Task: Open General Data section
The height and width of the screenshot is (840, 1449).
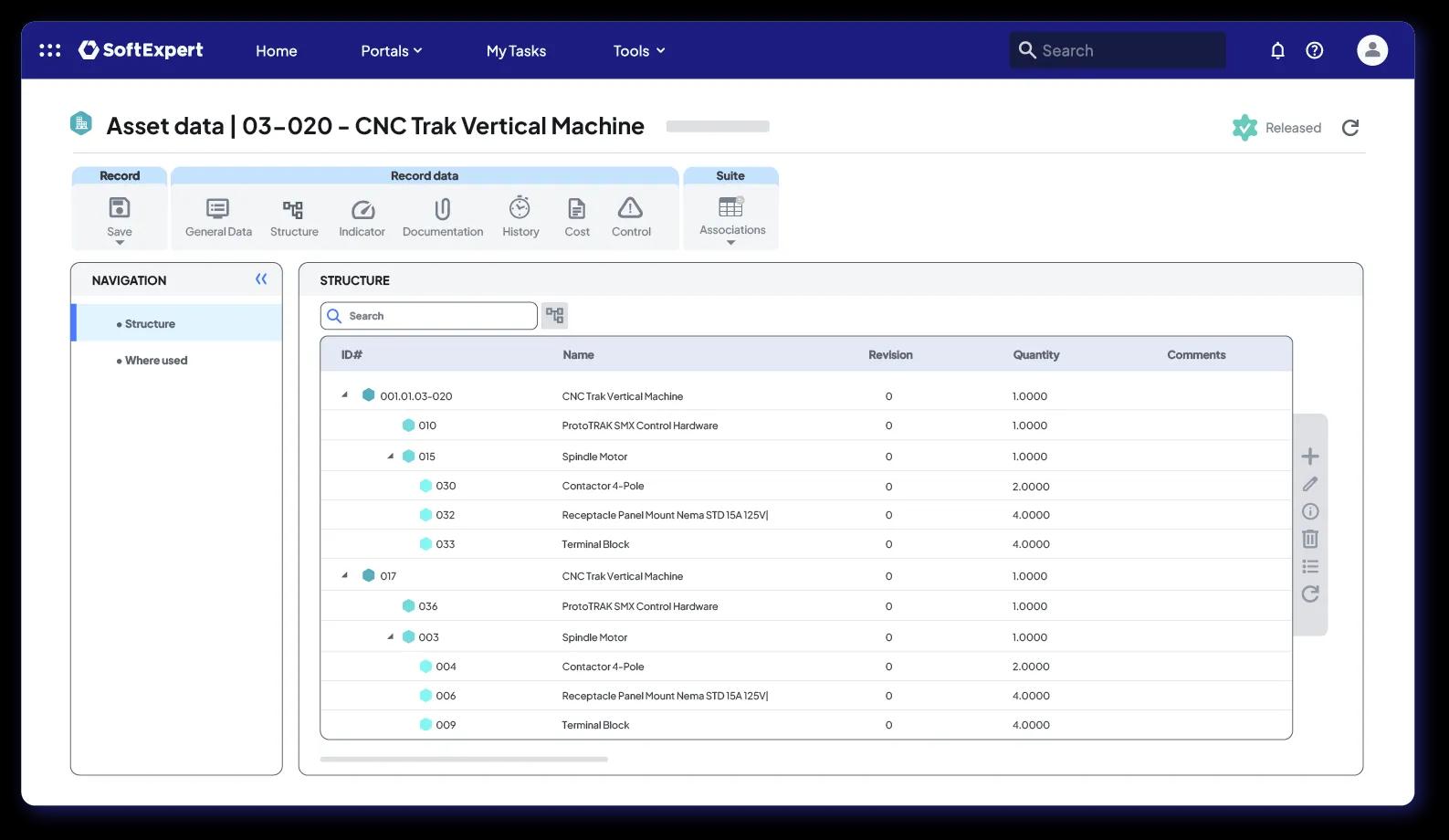Action: click(218, 217)
